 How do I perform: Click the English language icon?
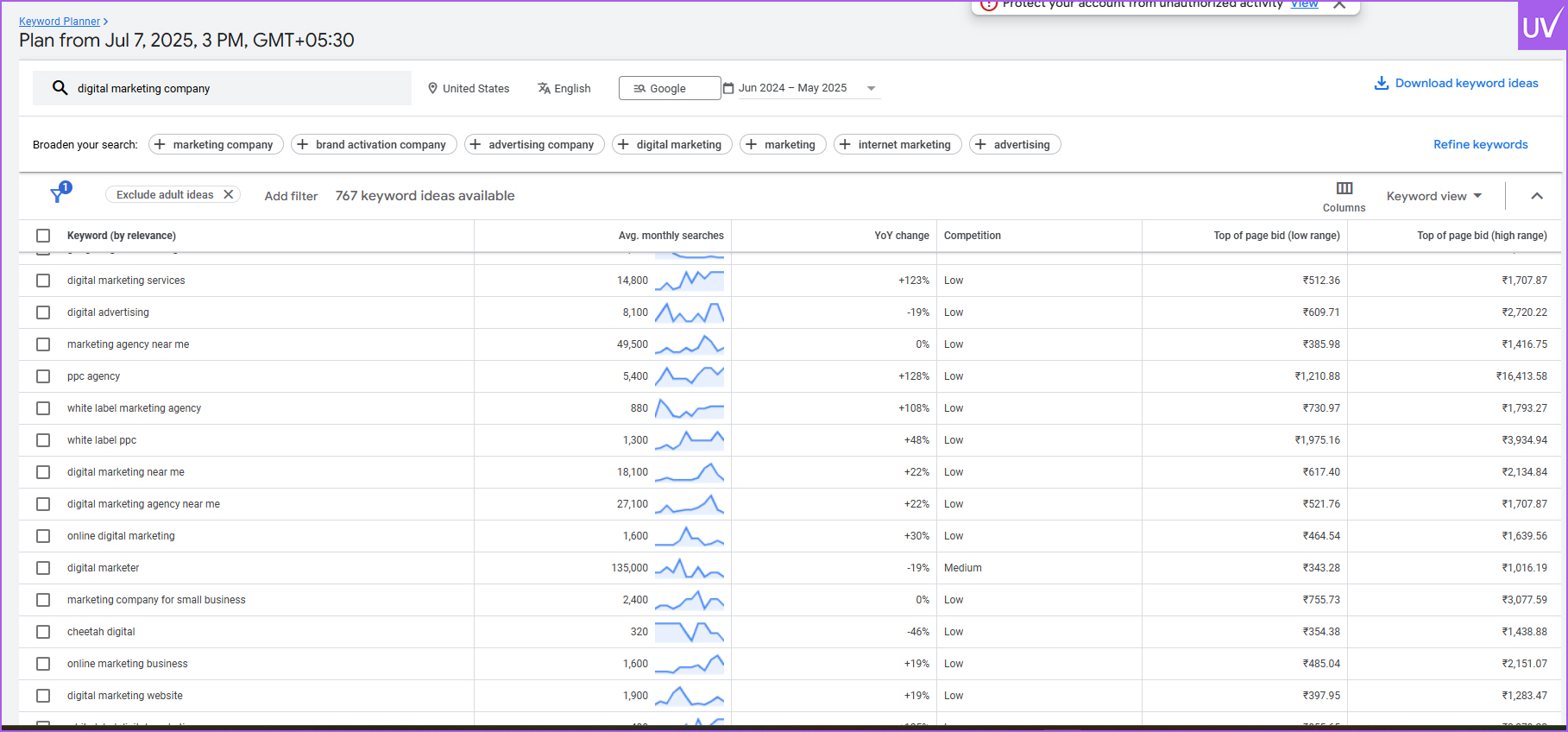(544, 88)
